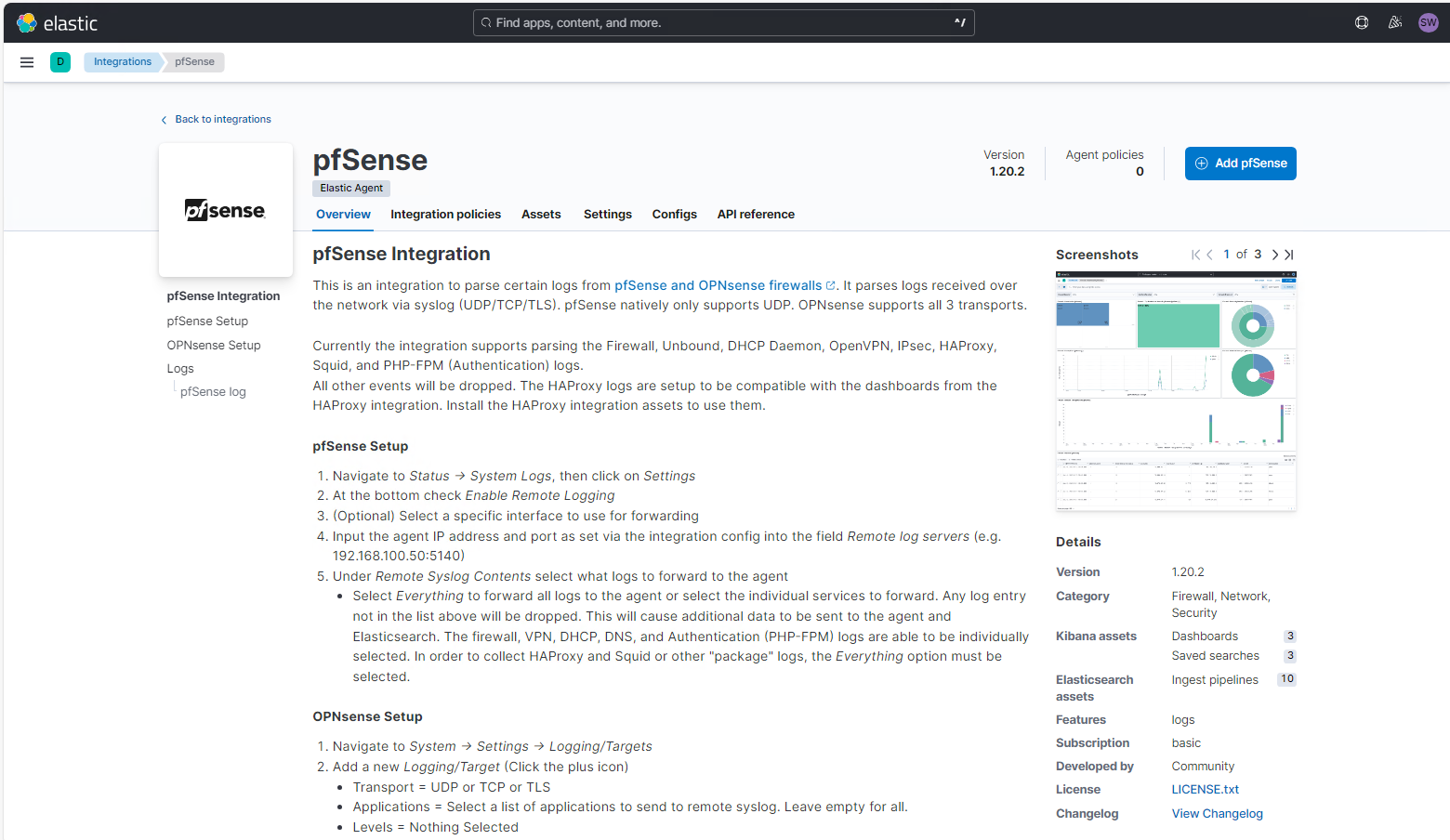The height and width of the screenshot is (840, 1450).
Task: Open the LICENSE.txt link
Action: (1205, 790)
